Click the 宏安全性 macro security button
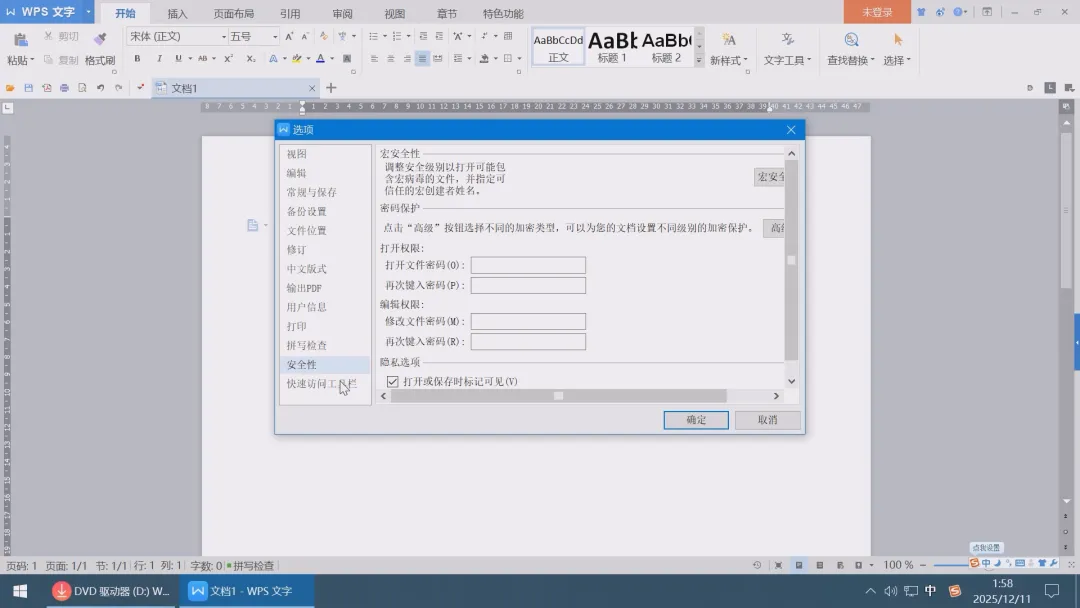 click(769, 177)
